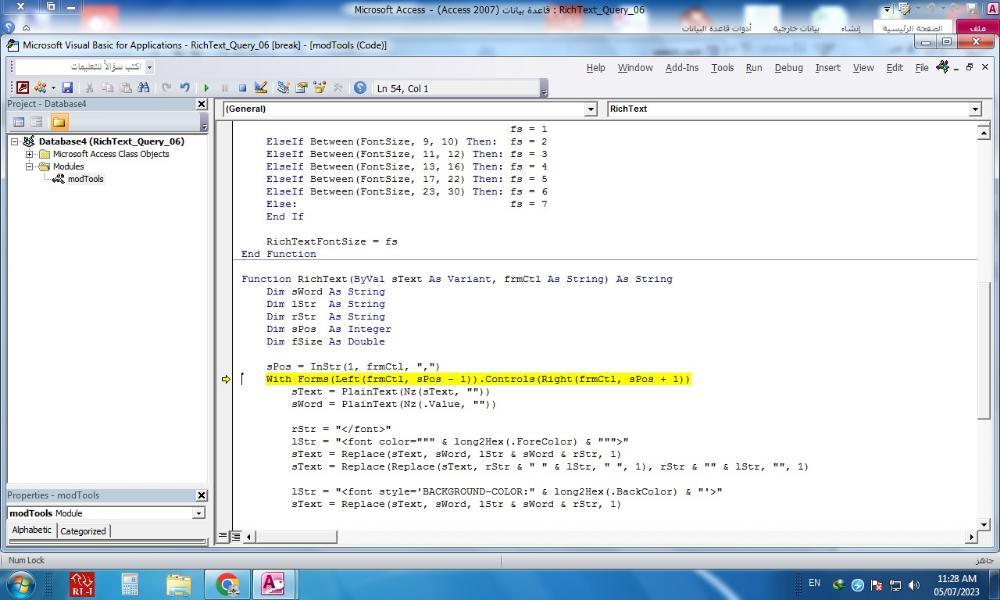
Task: Click the taskbar clock showing 11:28 AM
Action: pos(956,585)
